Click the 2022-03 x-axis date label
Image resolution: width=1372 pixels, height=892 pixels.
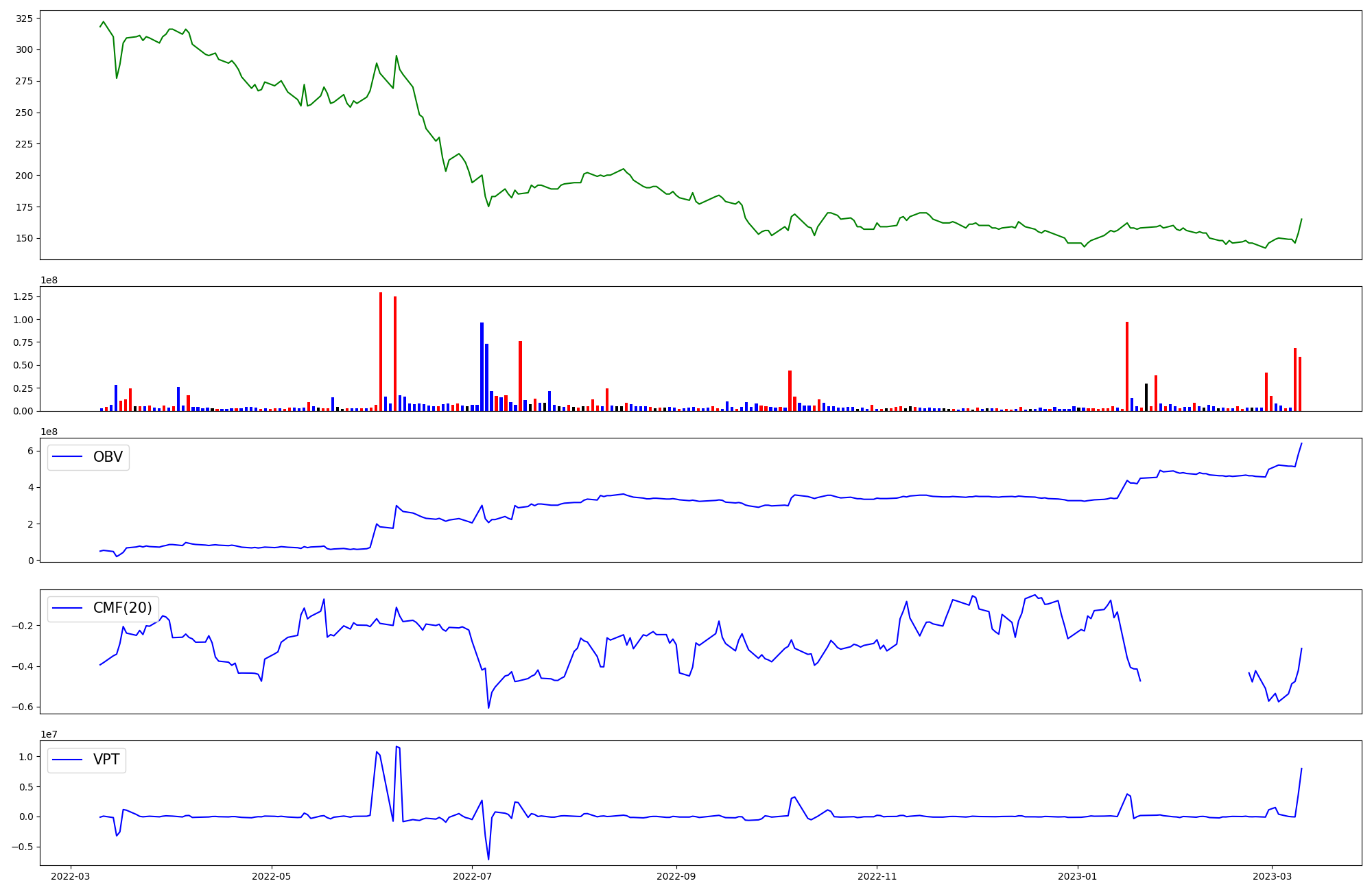(x=71, y=876)
